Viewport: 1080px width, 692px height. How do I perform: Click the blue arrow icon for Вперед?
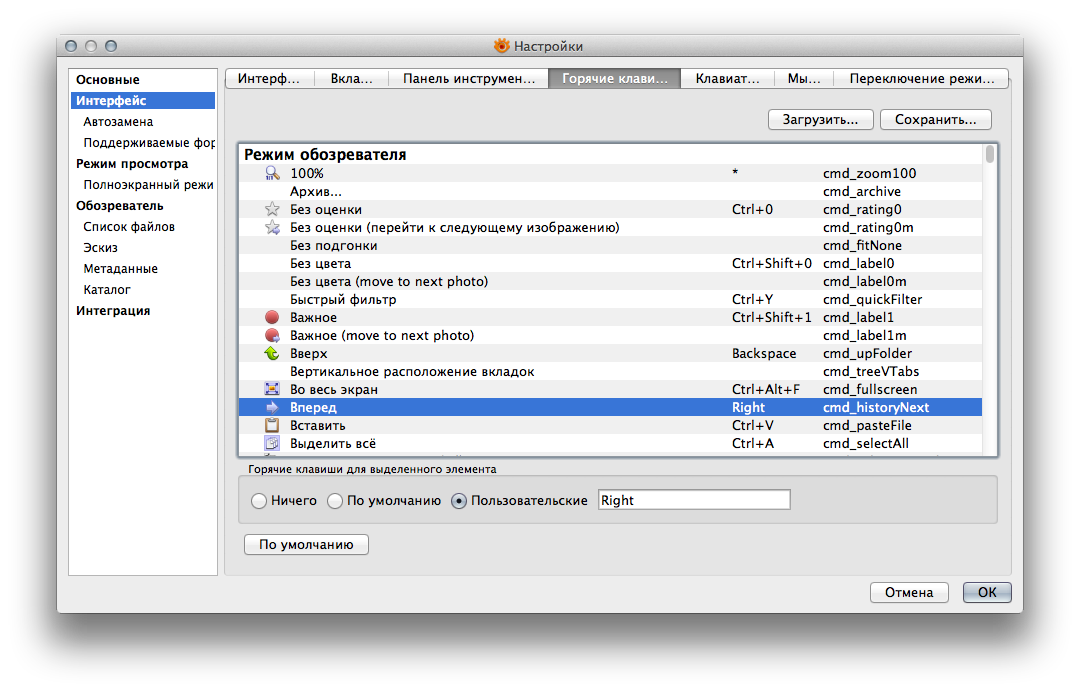click(x=272, y=407)
